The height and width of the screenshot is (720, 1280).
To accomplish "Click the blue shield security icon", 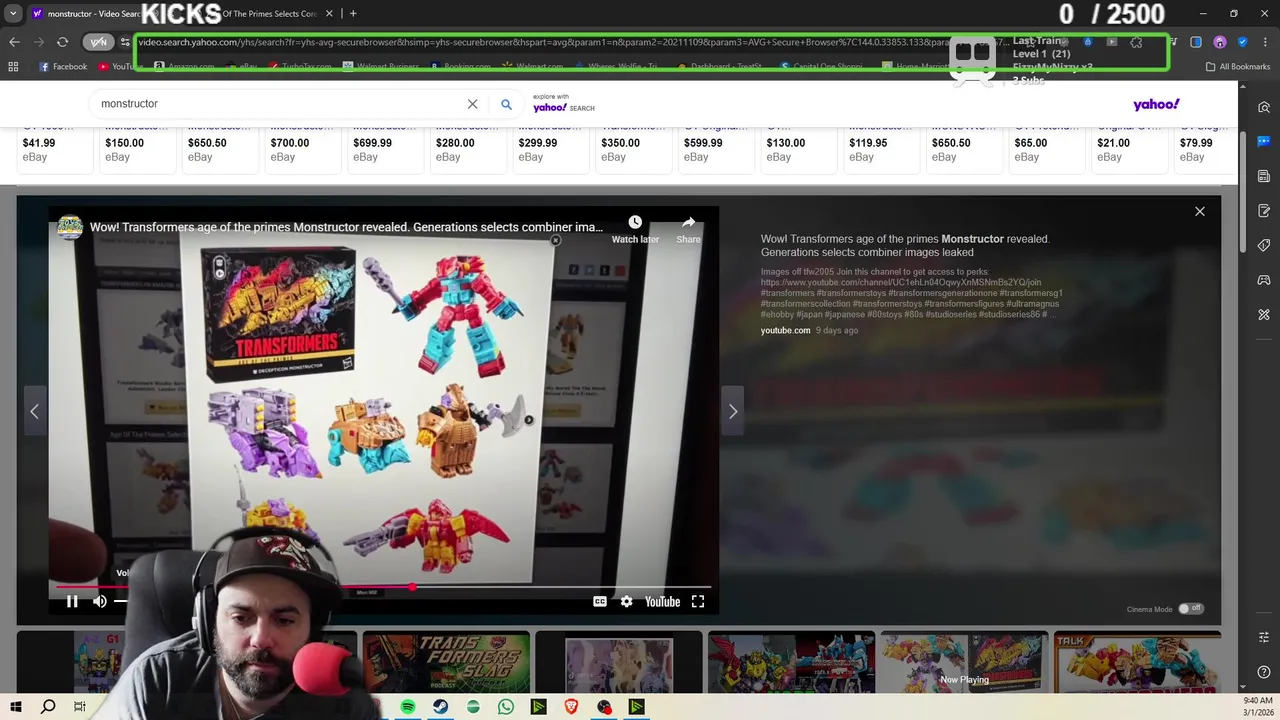I will pyautogui.click(x=1243, y=42).
